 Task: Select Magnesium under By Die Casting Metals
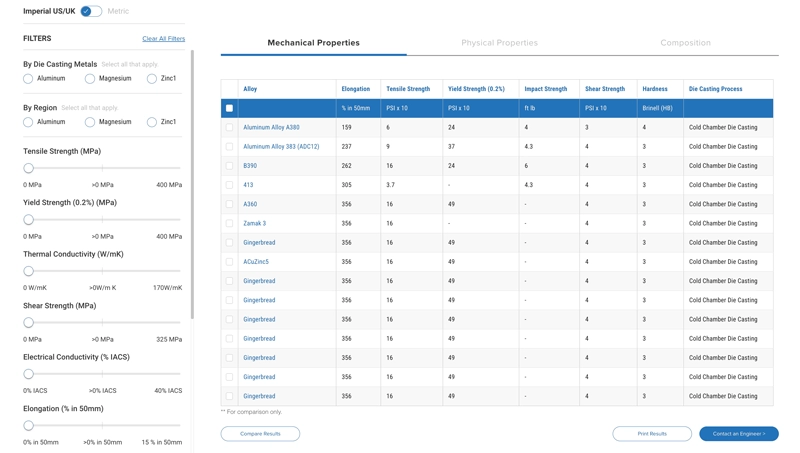(90, 78)
